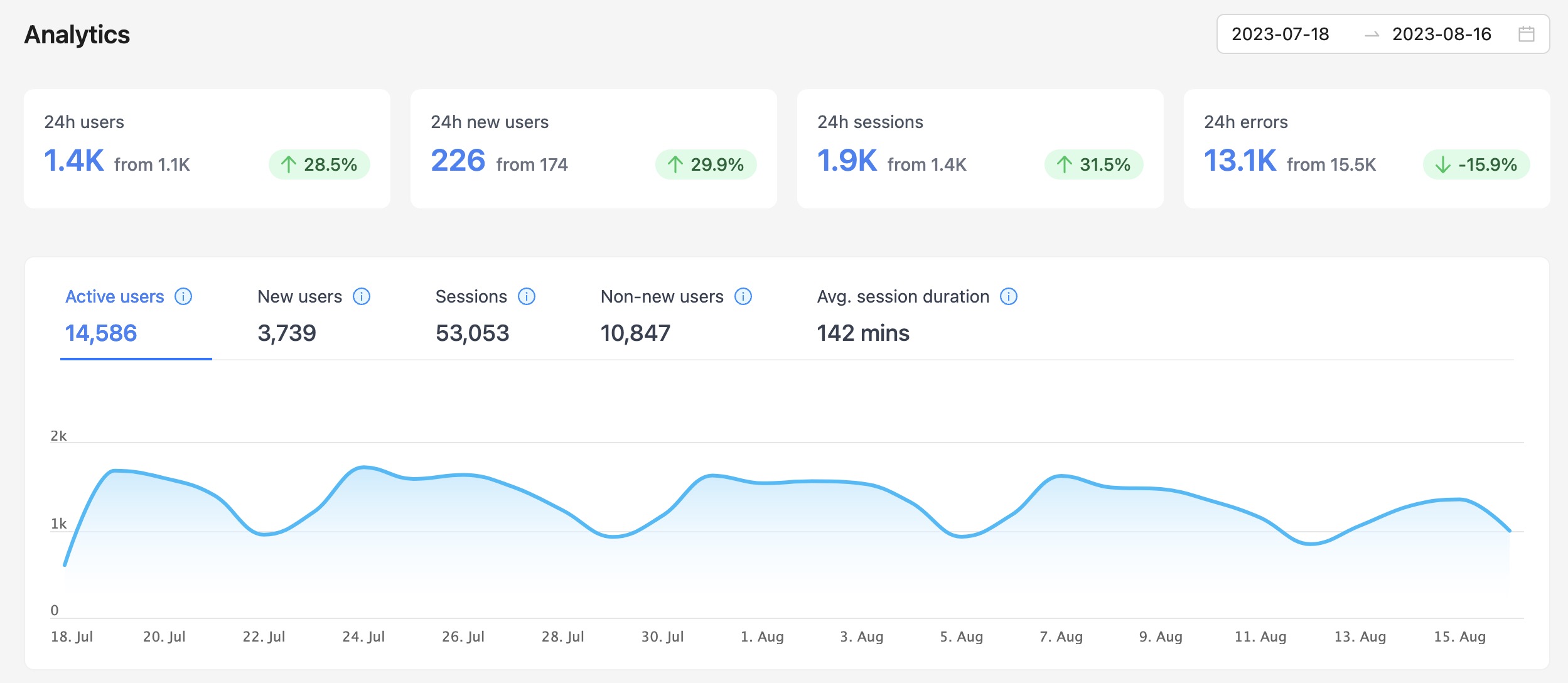The image size is (1568, 683).
Task: Click the 3,739 new users total
Action: tap(287, 333)
